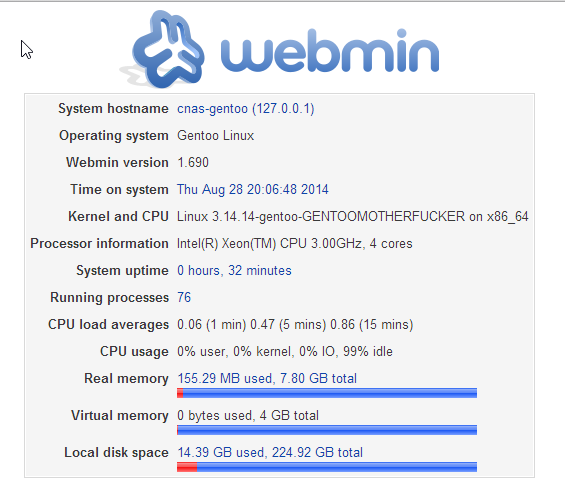Select the Intel Xeon processor information text
Viewport: 565px width, 492px height.
[294, 244]
